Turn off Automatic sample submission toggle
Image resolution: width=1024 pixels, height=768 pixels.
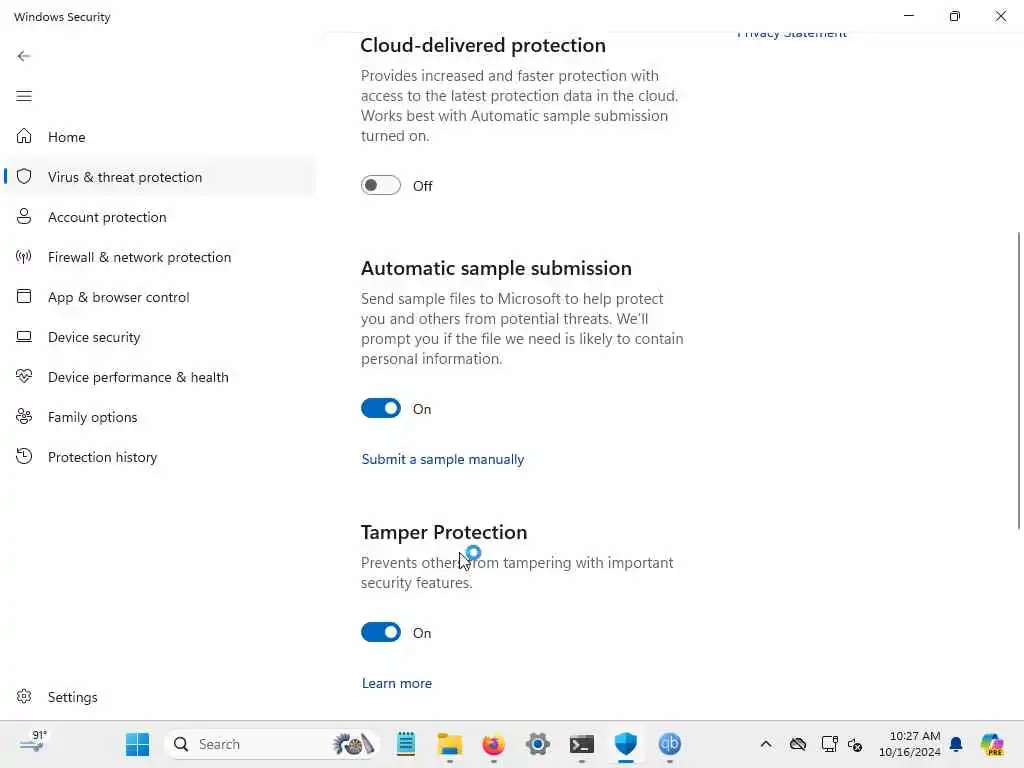381,409
